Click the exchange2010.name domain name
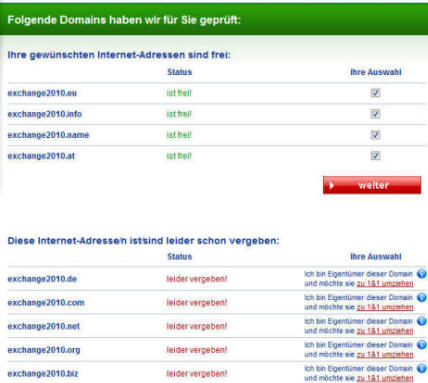The image size is (428, 383). (x=48, y=135)
